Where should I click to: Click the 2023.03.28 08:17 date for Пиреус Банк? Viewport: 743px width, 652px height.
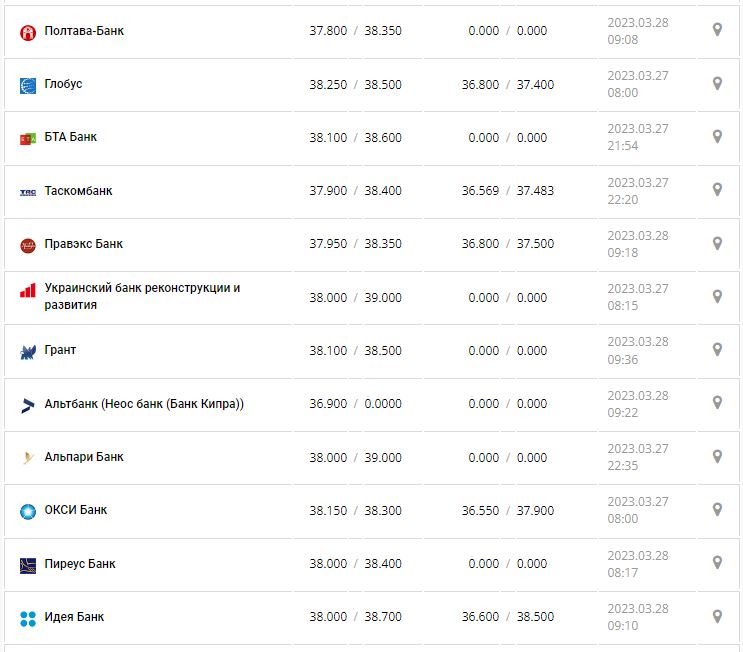point(638,564)
